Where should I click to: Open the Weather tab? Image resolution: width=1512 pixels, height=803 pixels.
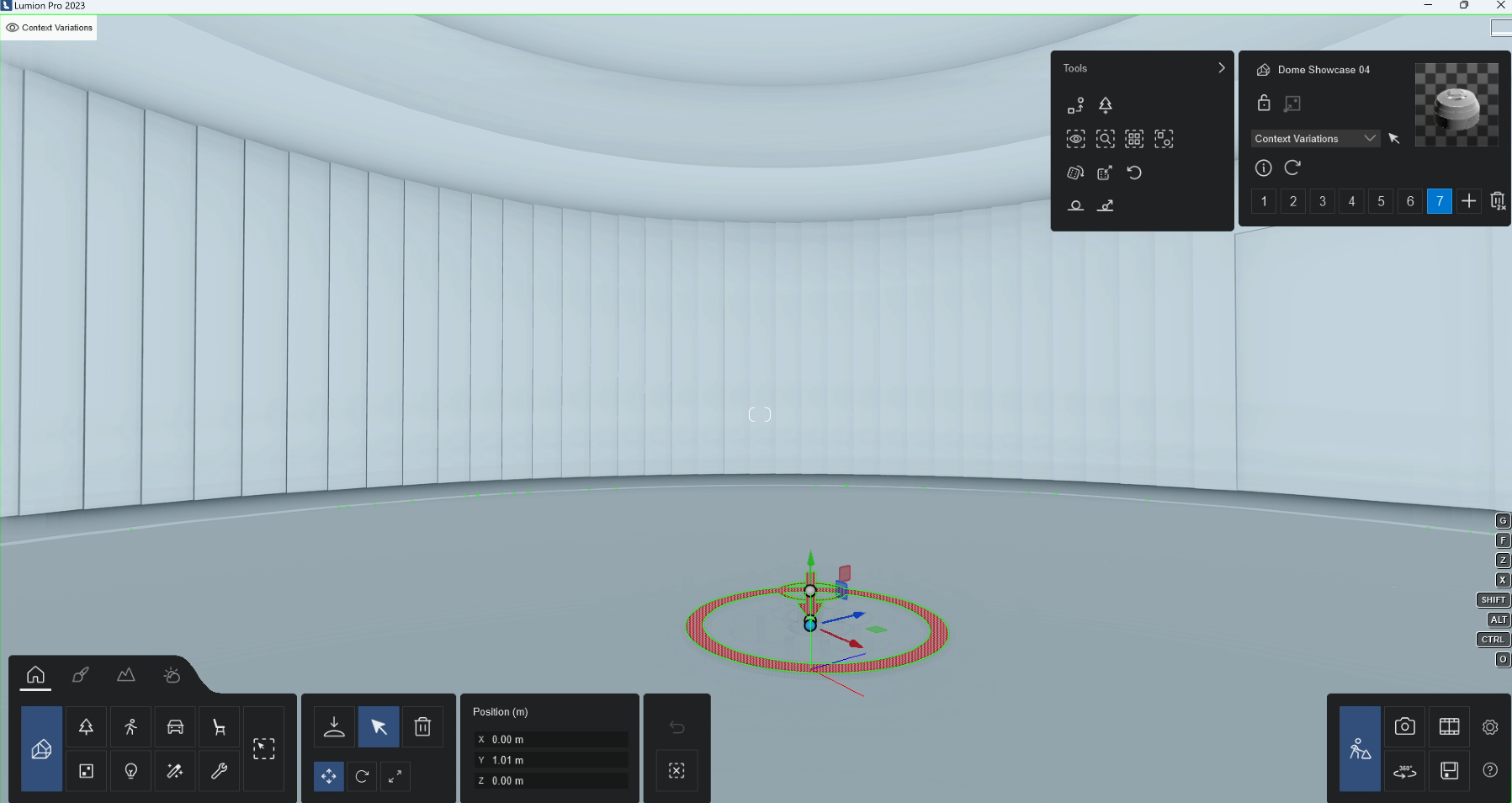172,675
